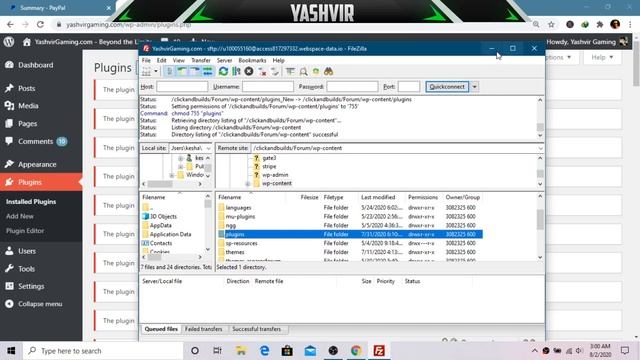Viewport: 640px width, 360px height.
Task: Expand the wp-content remote tree node
Action: [x=247, y=184]
